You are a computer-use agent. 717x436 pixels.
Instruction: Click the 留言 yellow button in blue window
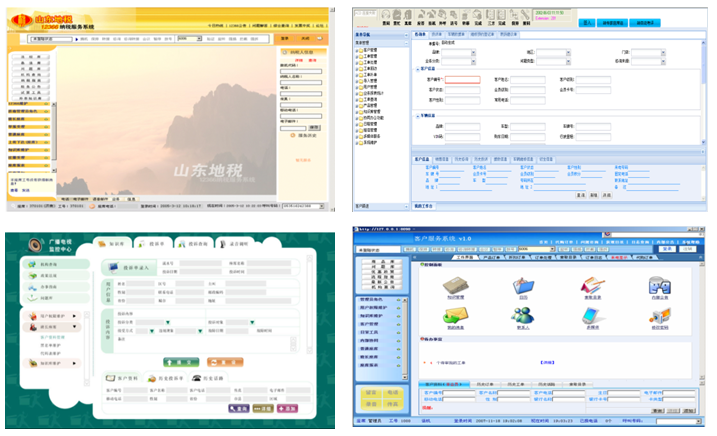click(x=371, y=393)
